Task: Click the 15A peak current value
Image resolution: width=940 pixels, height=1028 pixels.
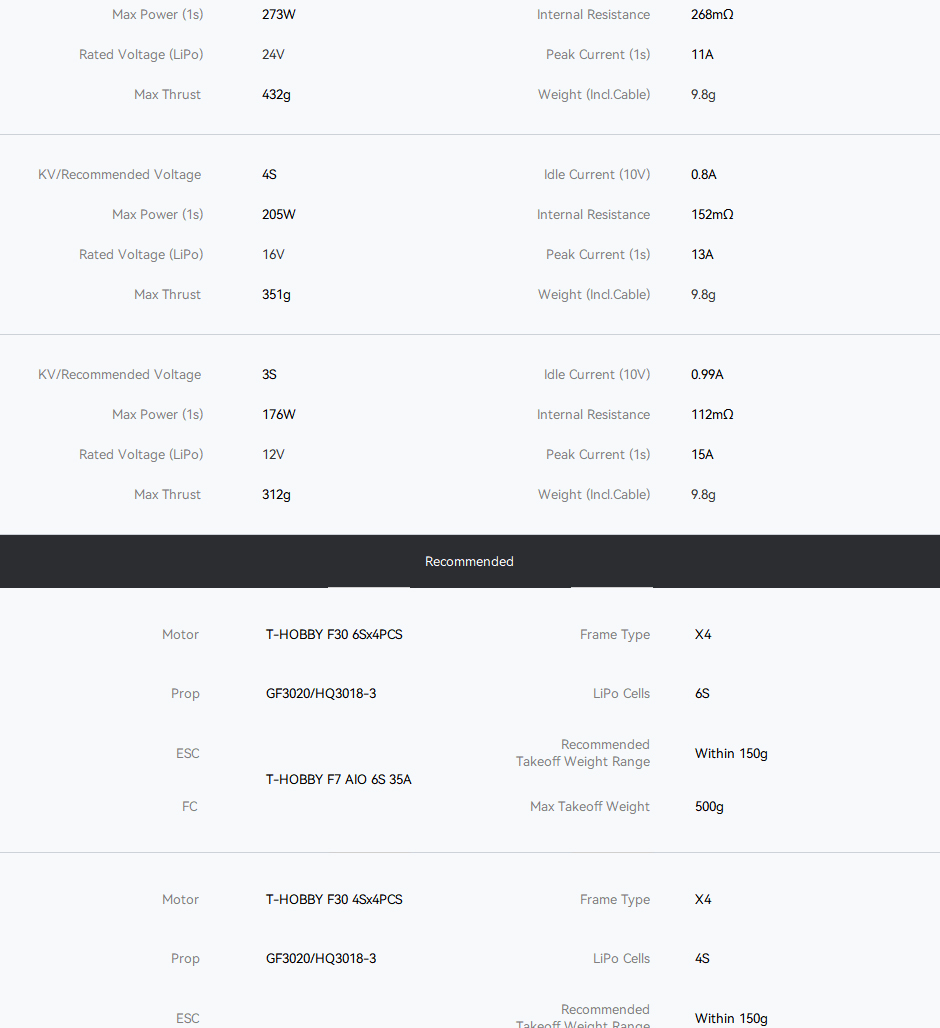Action: click(x=702, y=455)
